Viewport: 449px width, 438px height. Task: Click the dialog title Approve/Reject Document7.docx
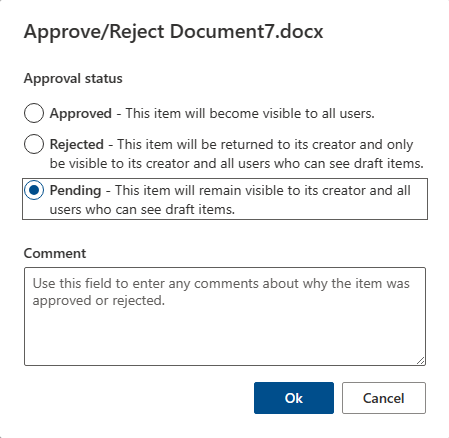point(173,32)
